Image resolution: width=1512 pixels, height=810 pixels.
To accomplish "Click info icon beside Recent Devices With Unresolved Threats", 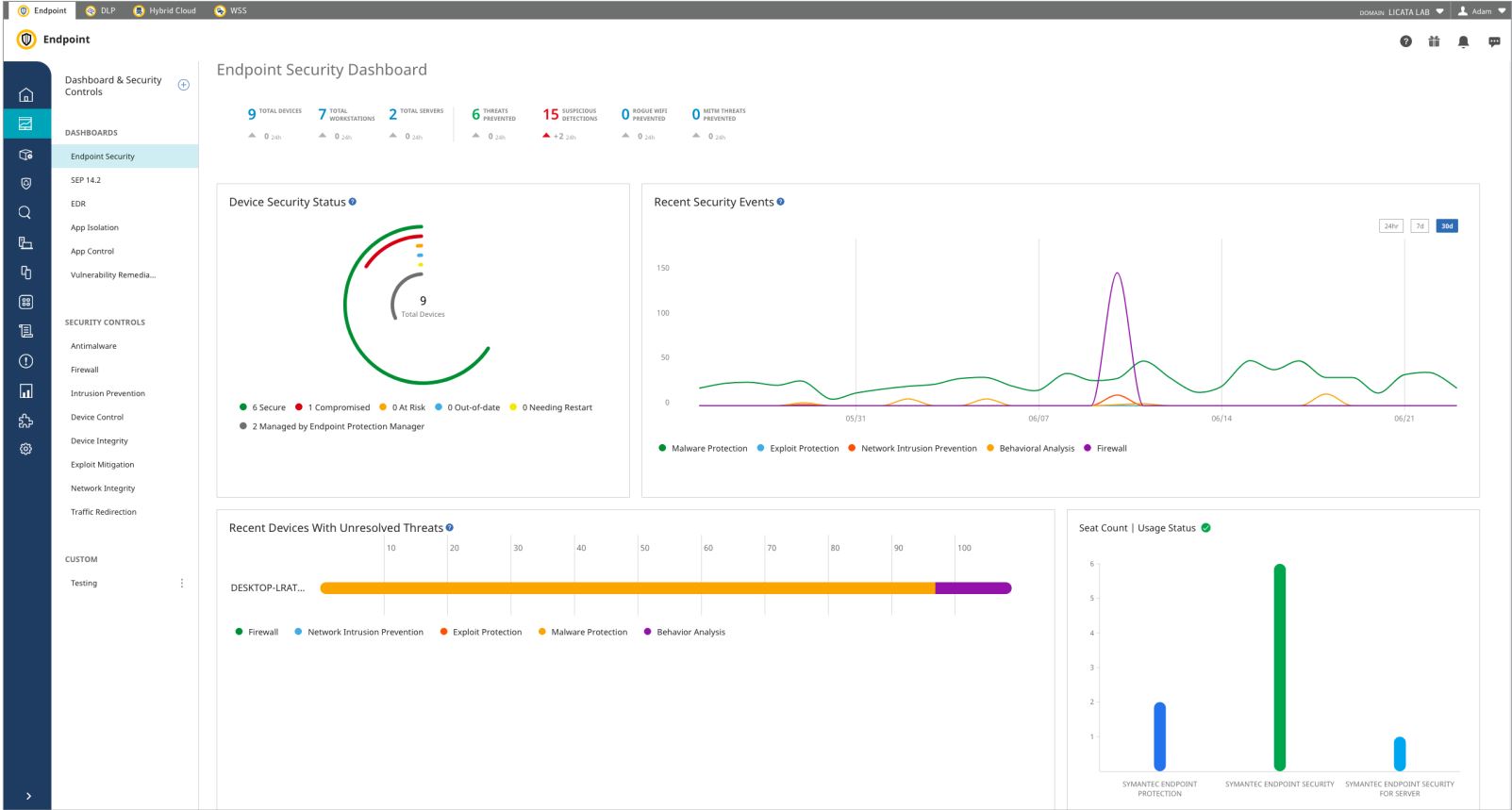I will tap(450, 528).
